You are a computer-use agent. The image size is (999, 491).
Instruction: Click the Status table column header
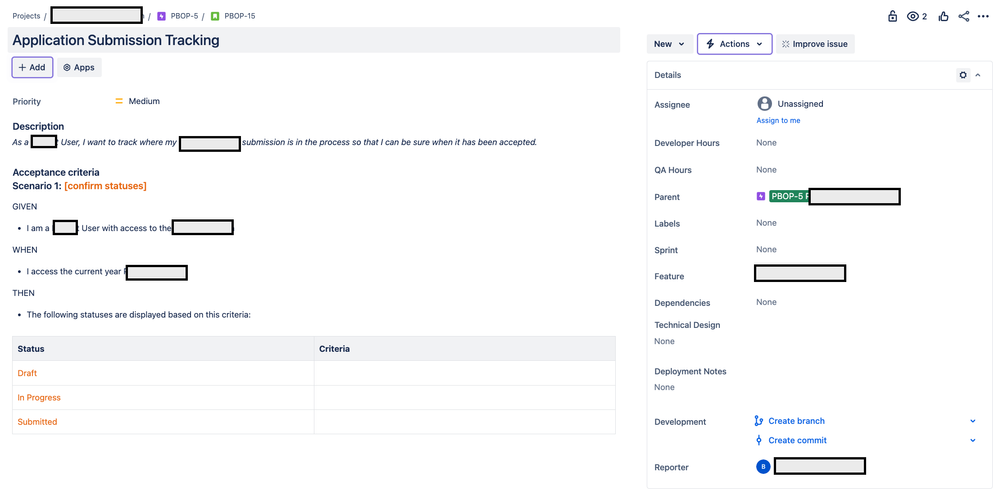tap(163, 349)
